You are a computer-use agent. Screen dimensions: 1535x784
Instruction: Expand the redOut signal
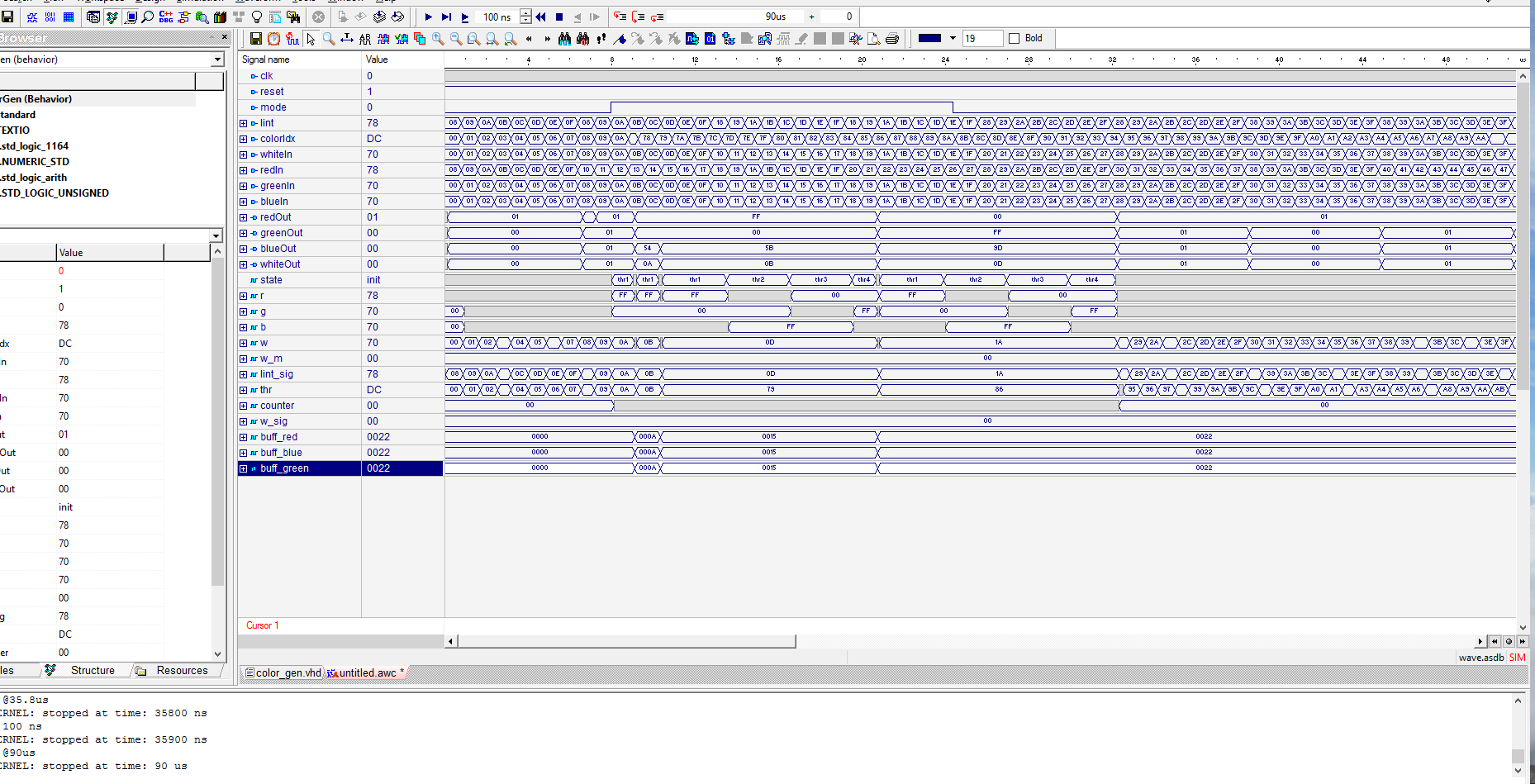click(244, 217)
